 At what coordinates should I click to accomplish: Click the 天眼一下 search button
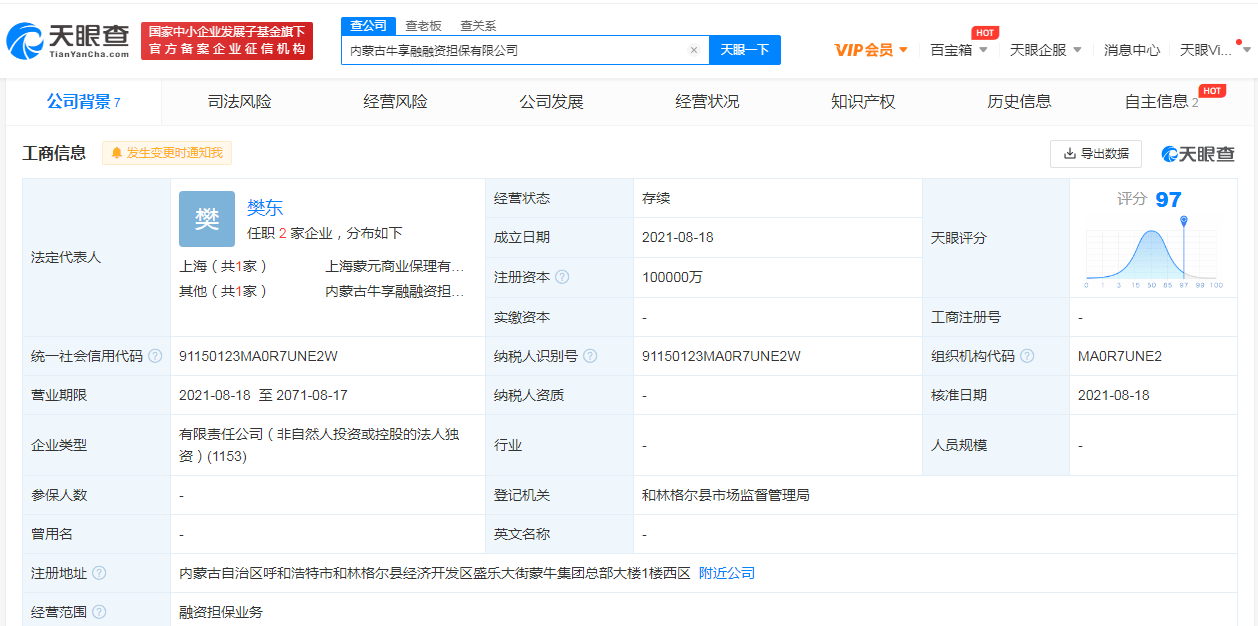click(x=745, y=50)
